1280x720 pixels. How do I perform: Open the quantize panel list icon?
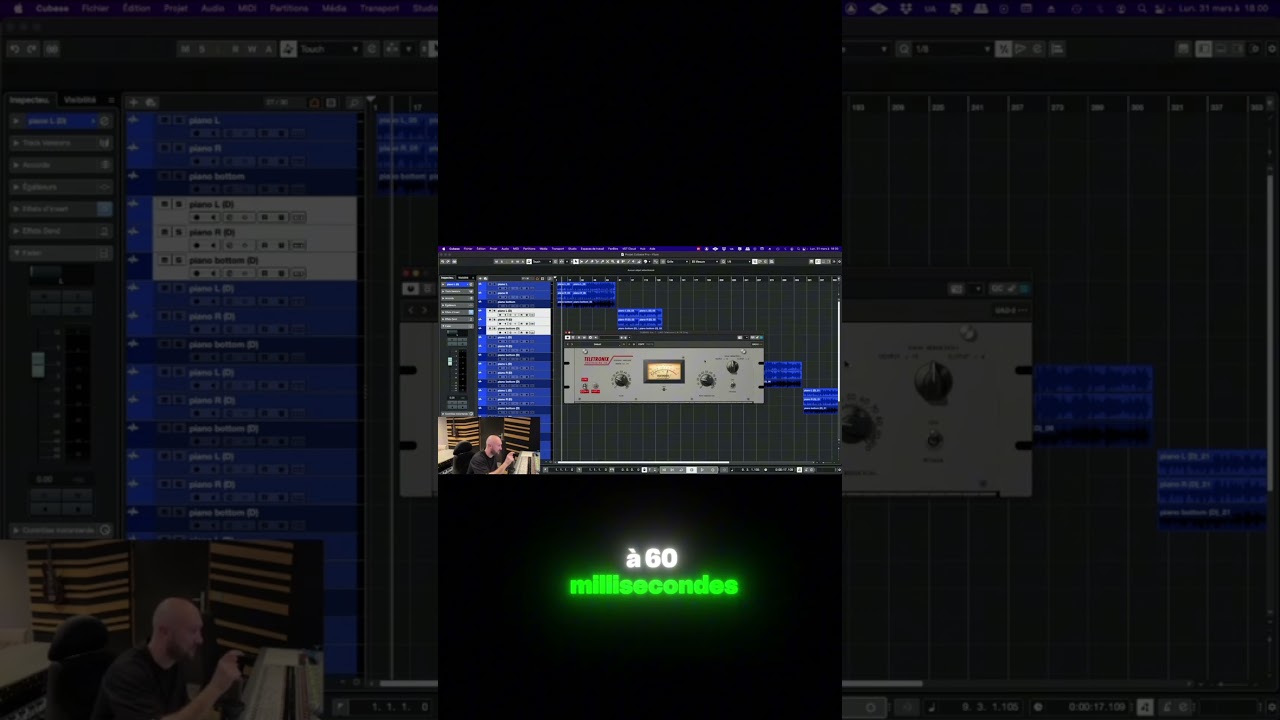(1056, 49)
